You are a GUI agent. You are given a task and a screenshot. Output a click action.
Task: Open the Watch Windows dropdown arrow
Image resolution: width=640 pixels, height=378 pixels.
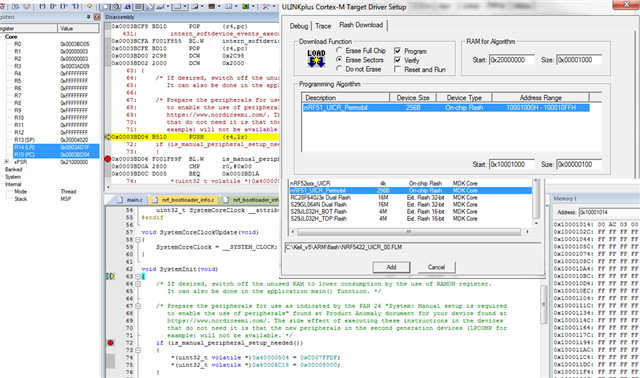(x=168, y=7)
